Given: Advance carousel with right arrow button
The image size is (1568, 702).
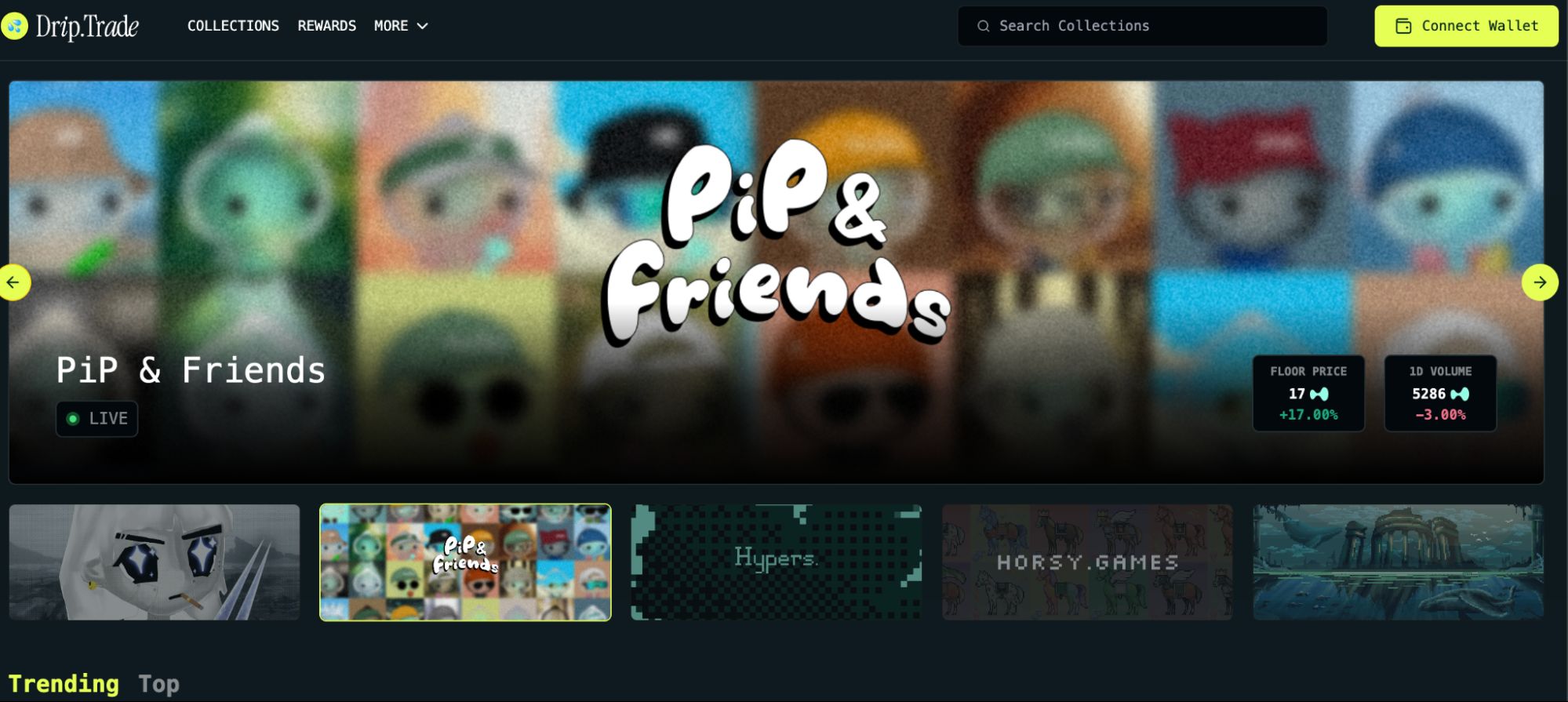Looking at the screenshot, I should pos(1540,282).
